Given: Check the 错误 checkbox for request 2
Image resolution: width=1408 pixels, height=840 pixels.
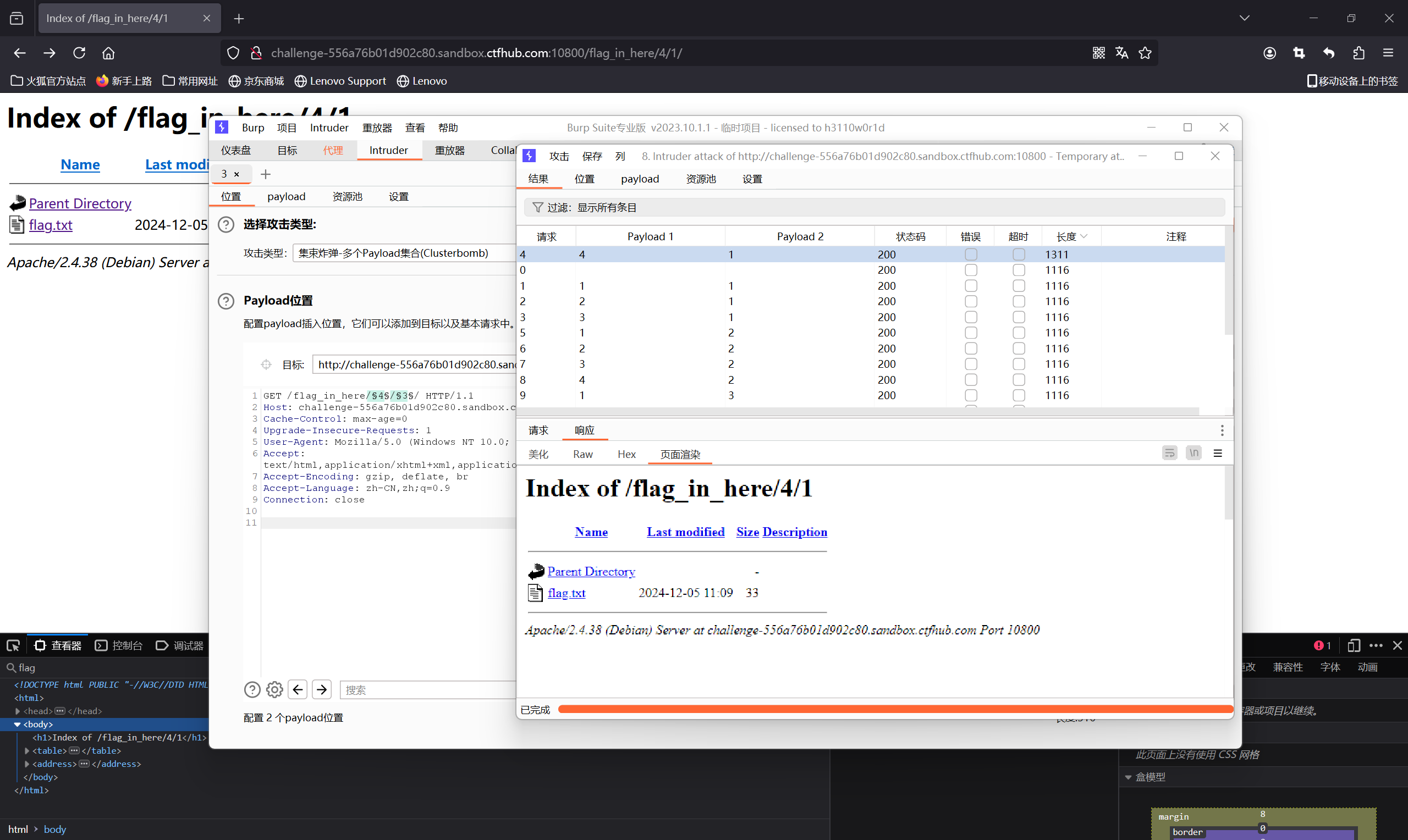Looking at the screenshot, I should tap(970, 301).
